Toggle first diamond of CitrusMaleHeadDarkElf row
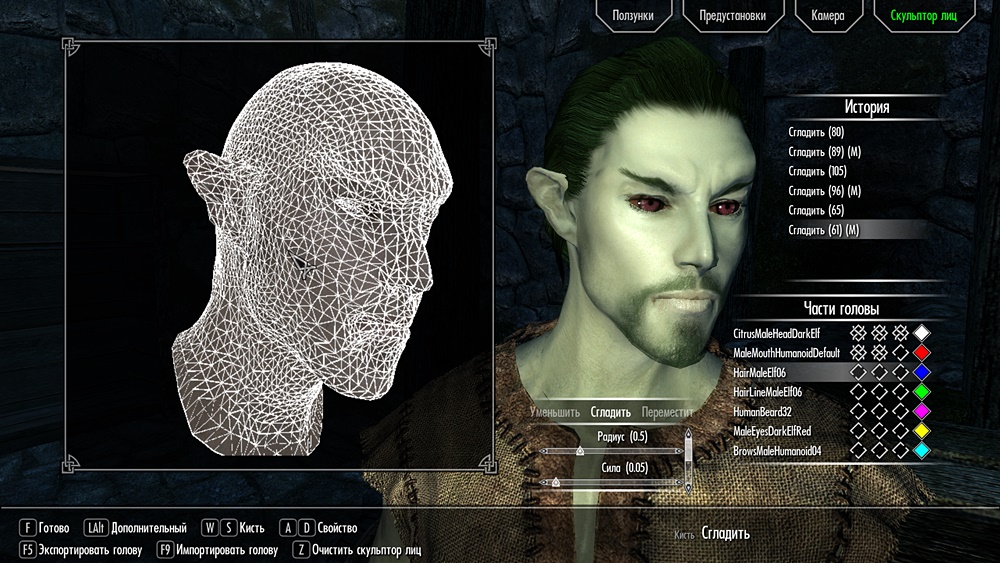 (858, 333)
